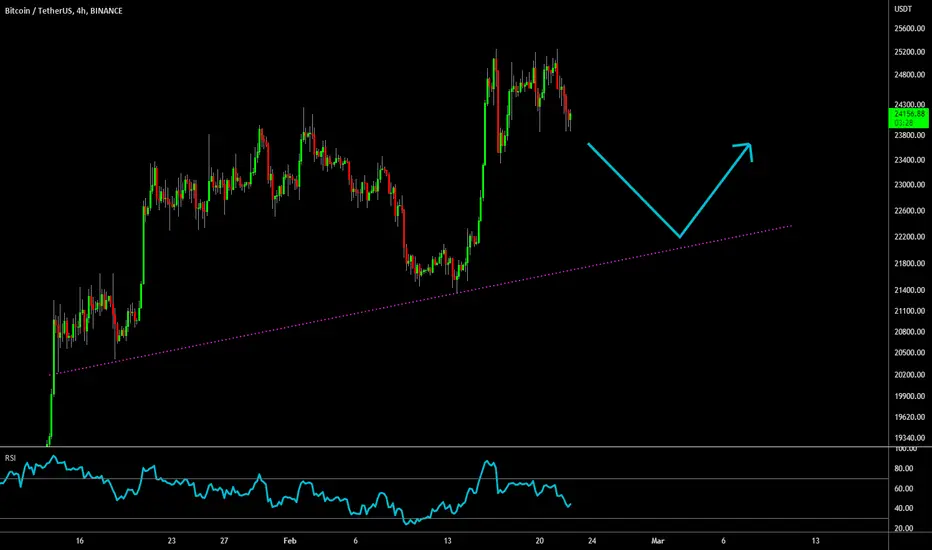Click the RSI 20.00 scale label
Screen dimensions: 932x550
[x=903, y=529]
